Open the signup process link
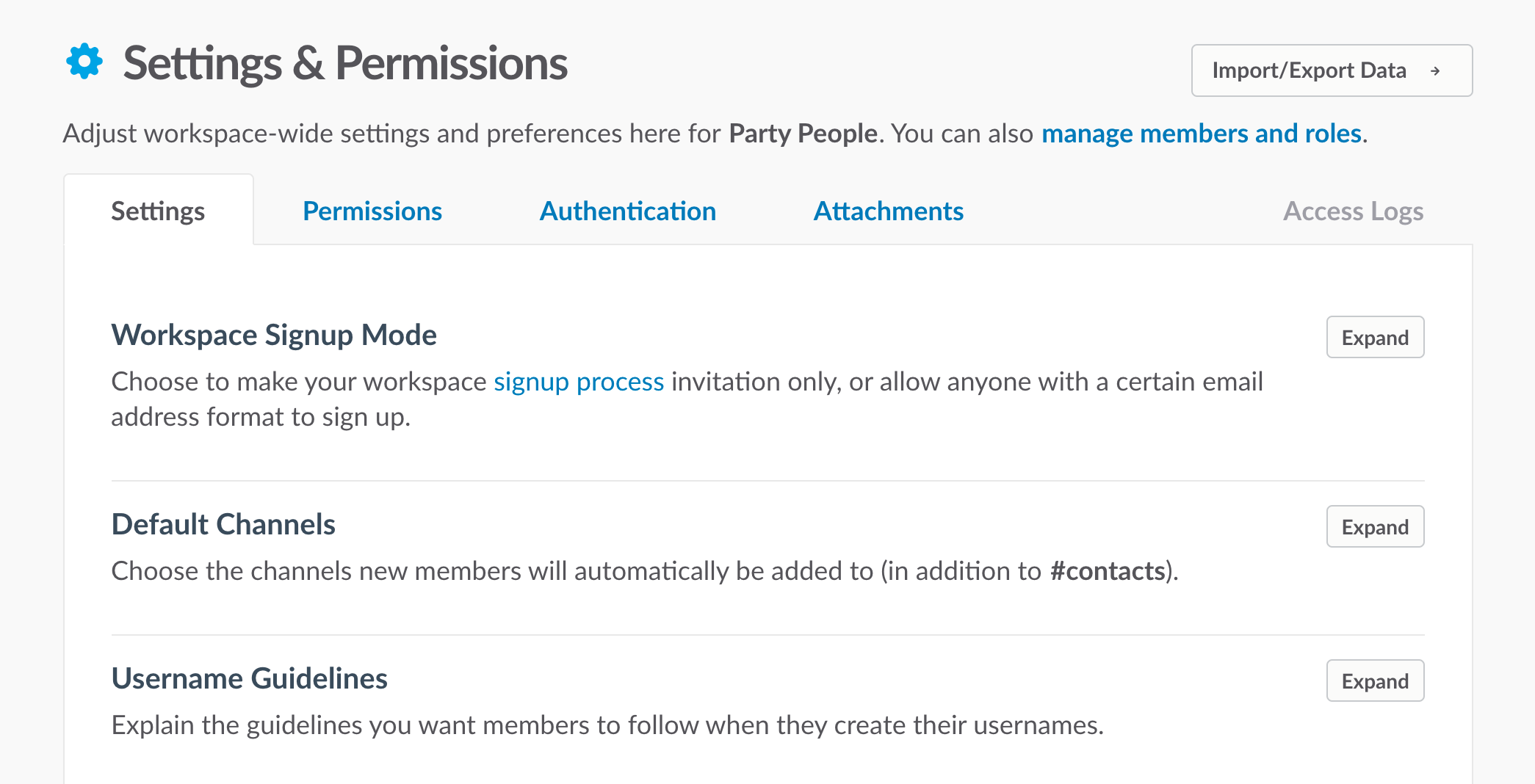The height and width of the screenshot is (784, 1535). pos(579,382)
